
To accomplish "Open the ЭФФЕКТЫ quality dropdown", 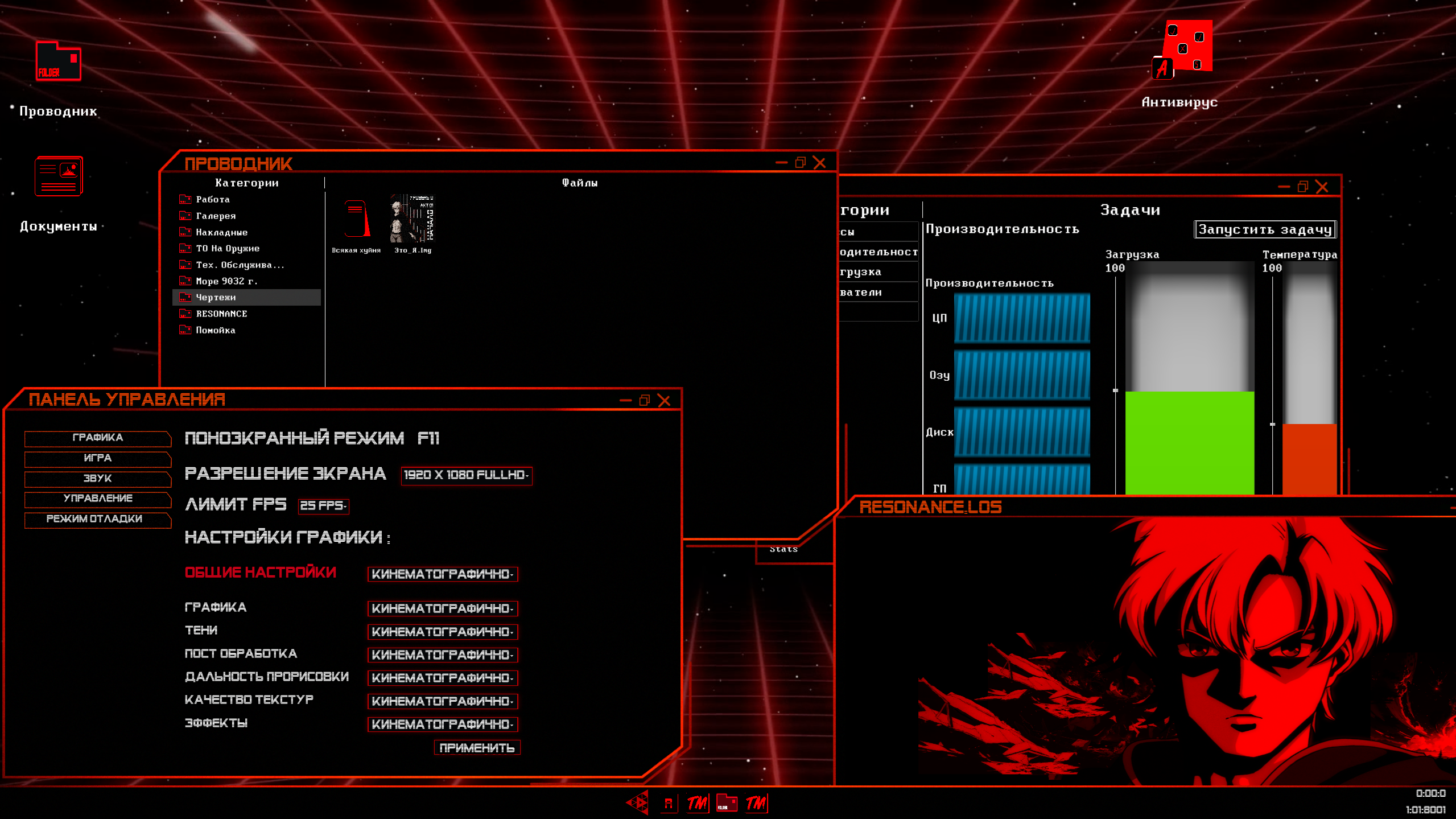I will click(x=443, y=725).
